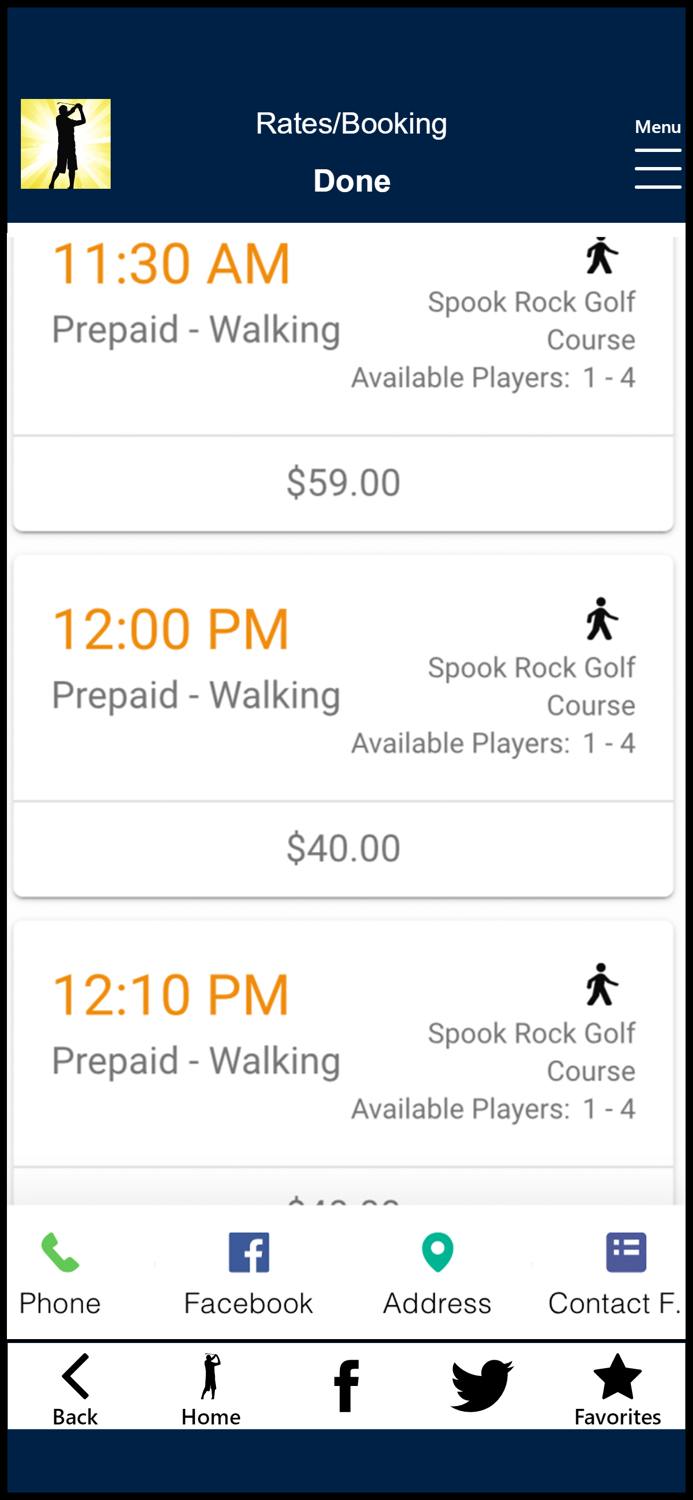693x1500 pixels.
Task: Tap the walking player icon on 11:30 AM card
Action: pyautogui.click(x=601, y=256)
